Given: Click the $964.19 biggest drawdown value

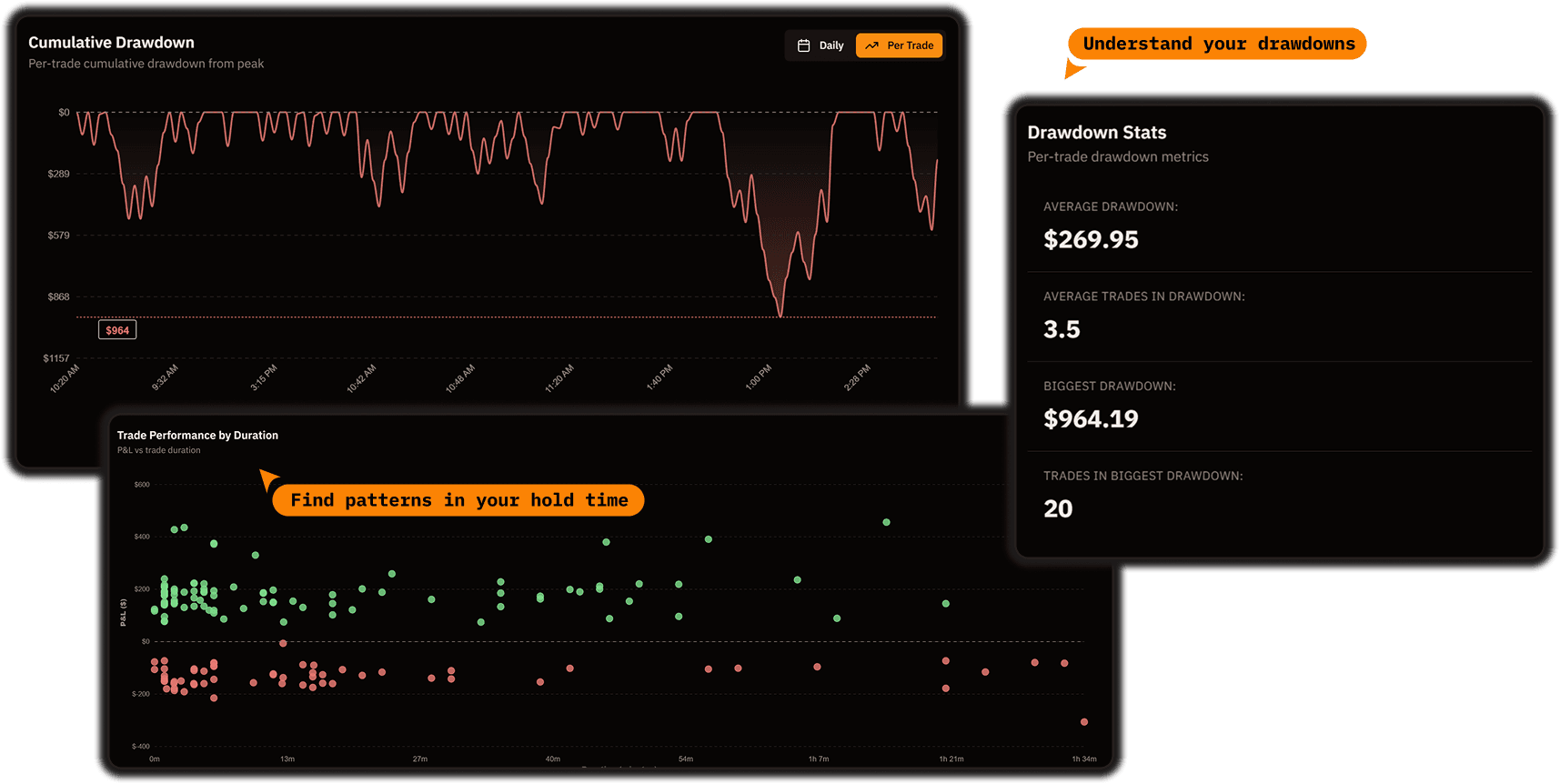Looking at the screenshot, I should pyautogui.click(x=1091, y=419).
